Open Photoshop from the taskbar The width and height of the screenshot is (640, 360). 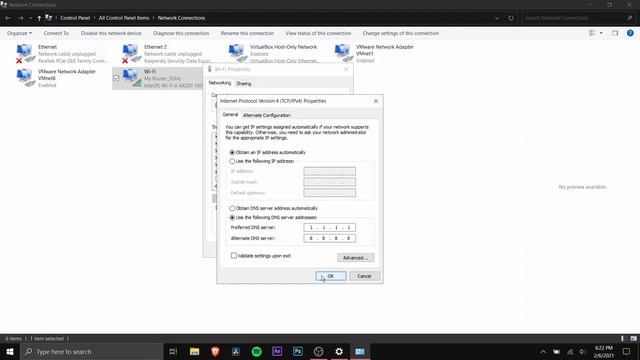coord(298,351)
